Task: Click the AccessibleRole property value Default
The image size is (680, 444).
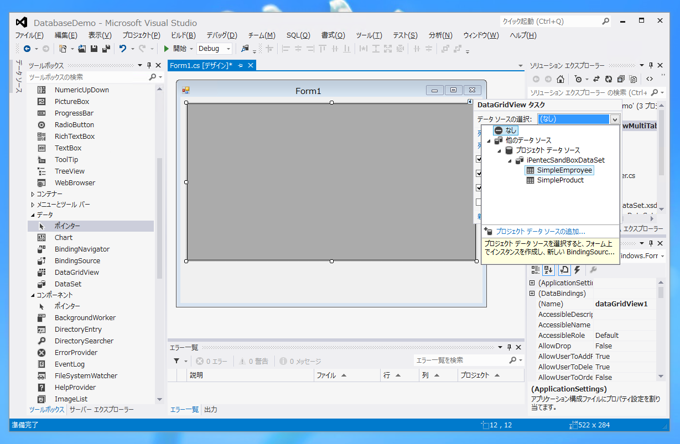Action: [607, 335]
